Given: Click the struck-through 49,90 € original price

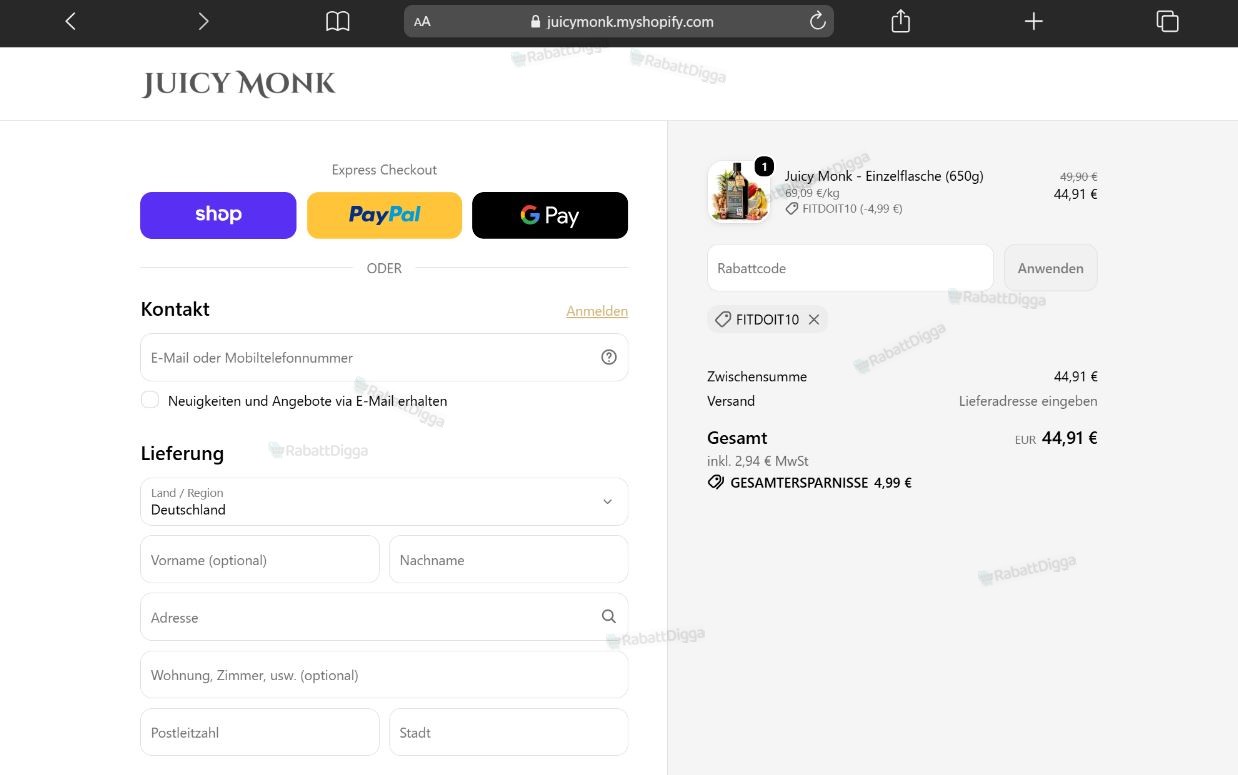Looking at the screenshot, I should click(x=1078, y=177).
